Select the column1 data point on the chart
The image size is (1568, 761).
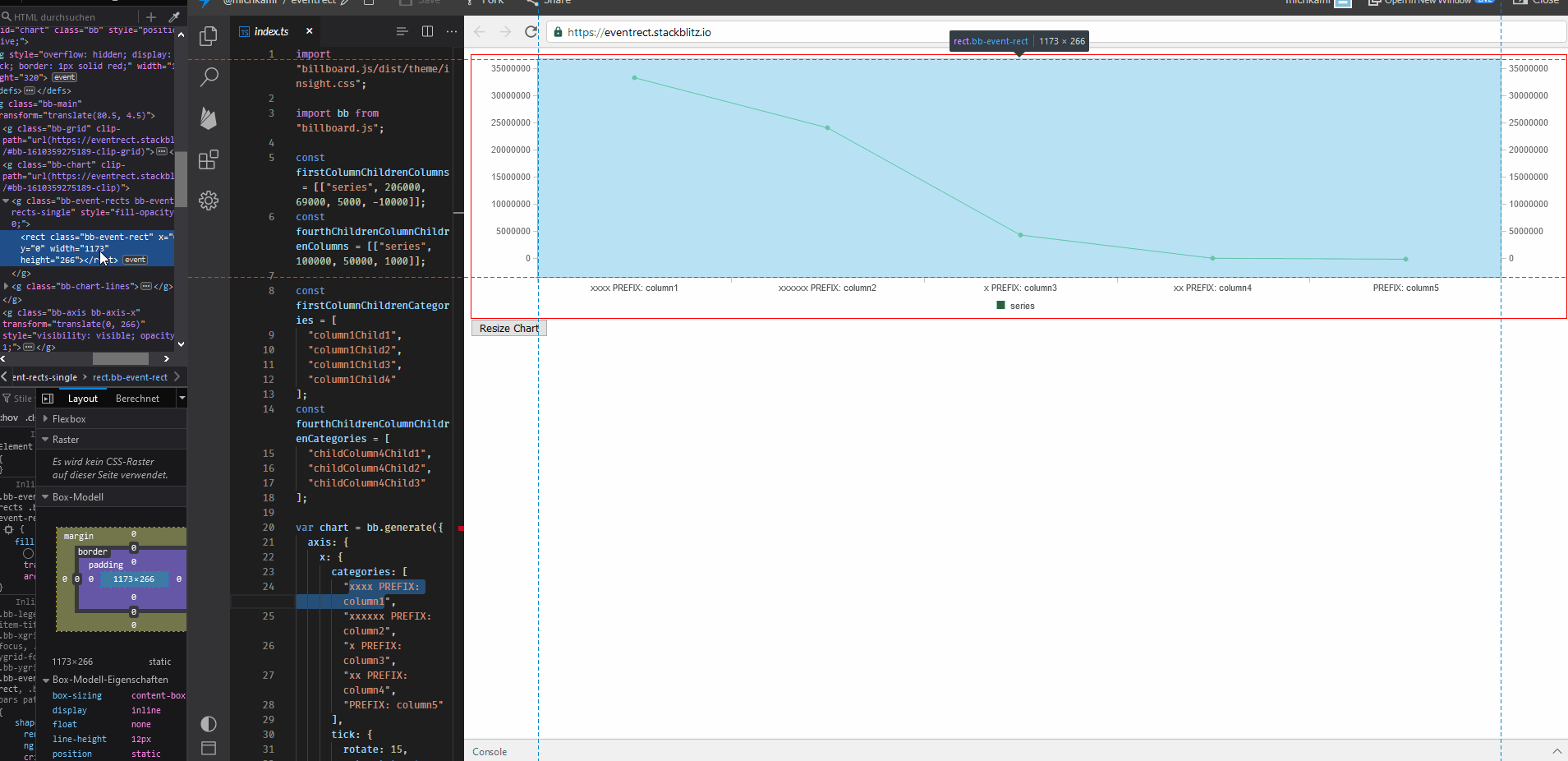[x=634, y=78]
